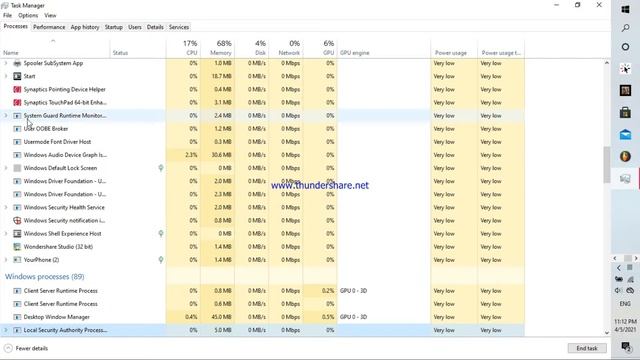
Task: Click the Wondershare Studio process icon
Action: tap(17, 247)
